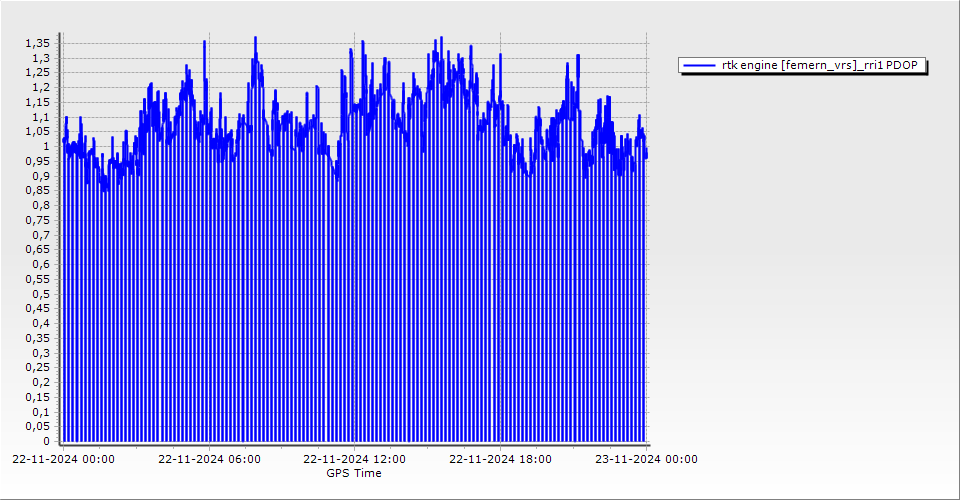Image resolution: width=960 pixels, height=500 pixels.
Task: Select the 22-11-2024 00:00 time axis label
Action: pos(63,460)
